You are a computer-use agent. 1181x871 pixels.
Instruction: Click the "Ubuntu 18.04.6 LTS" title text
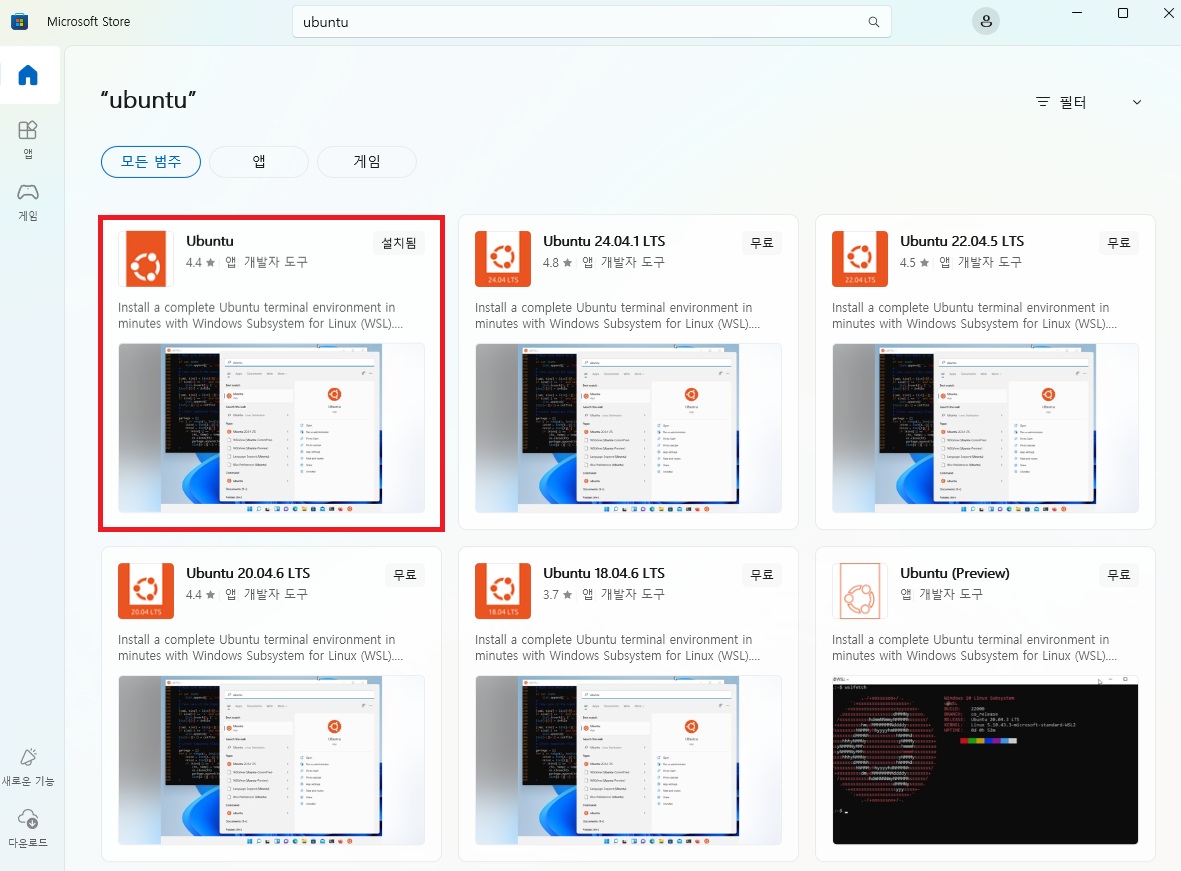point(604,573)
